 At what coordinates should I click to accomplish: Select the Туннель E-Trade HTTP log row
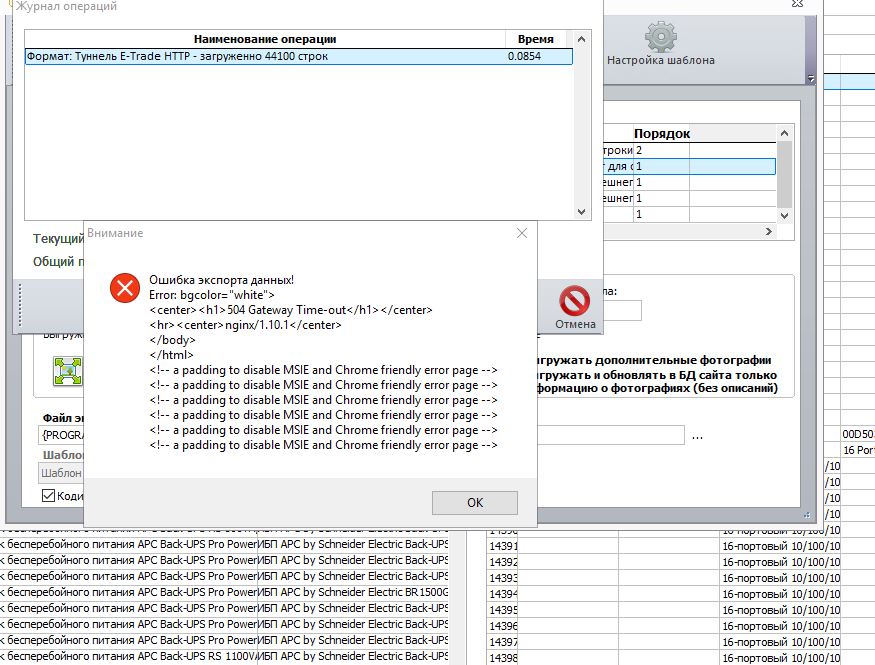click(299, 56)
